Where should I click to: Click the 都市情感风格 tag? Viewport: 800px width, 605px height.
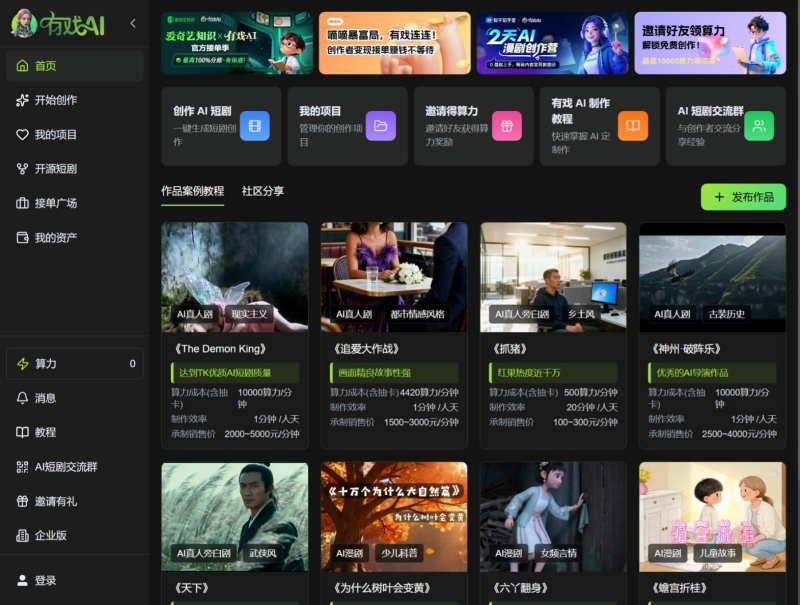pyautogui.click(x=417, y=314)
